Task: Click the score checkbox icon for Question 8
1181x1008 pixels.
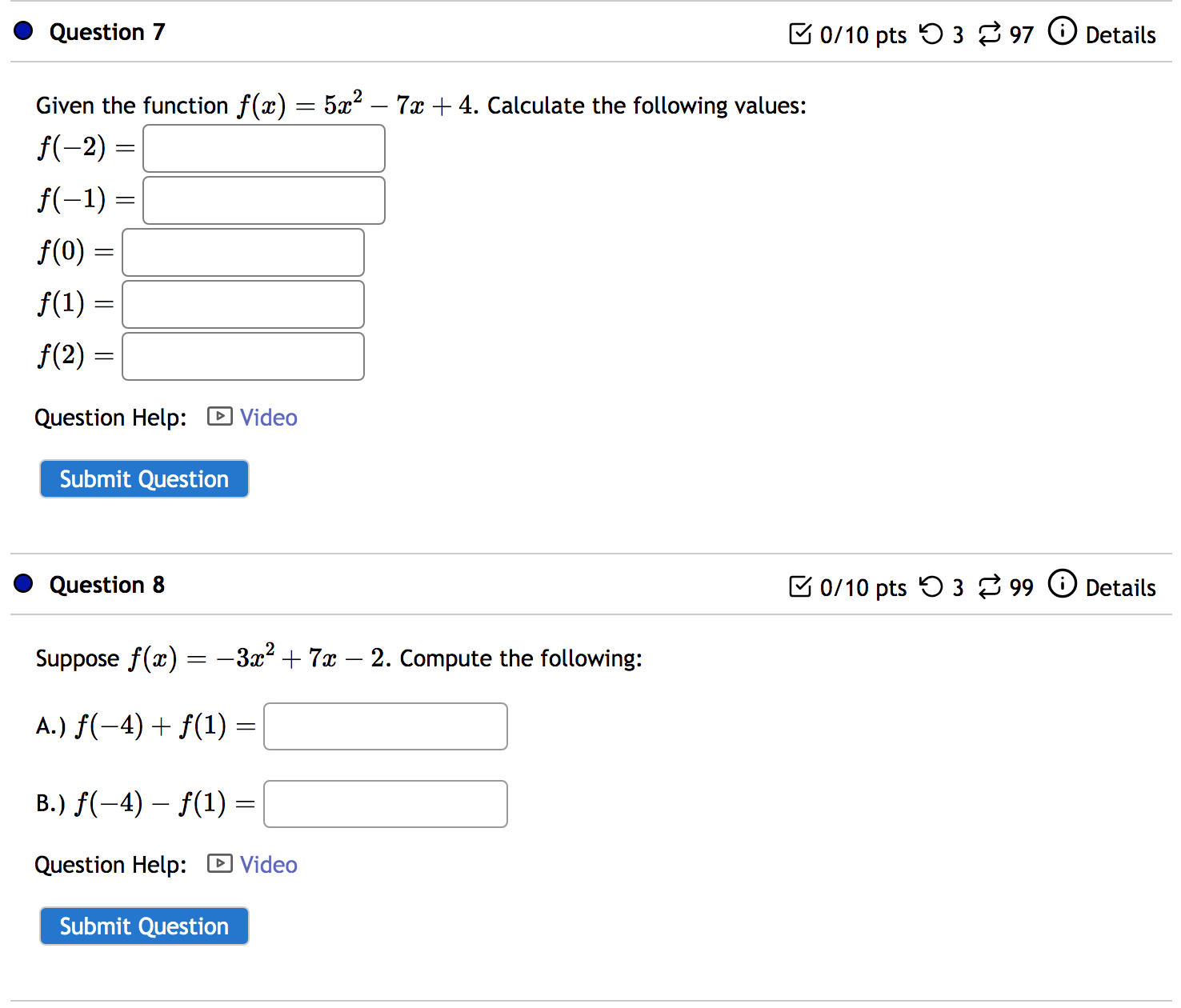Action: (800, 586)
